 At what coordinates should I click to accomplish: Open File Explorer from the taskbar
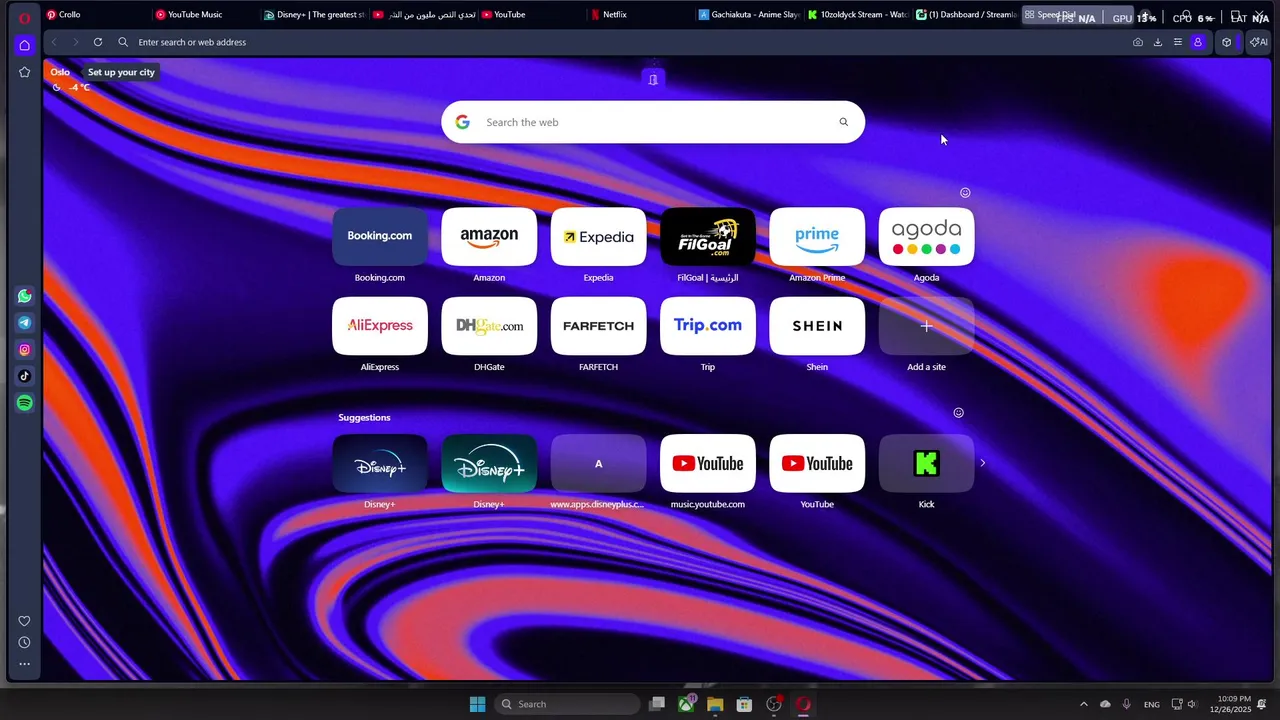point(715,704)
